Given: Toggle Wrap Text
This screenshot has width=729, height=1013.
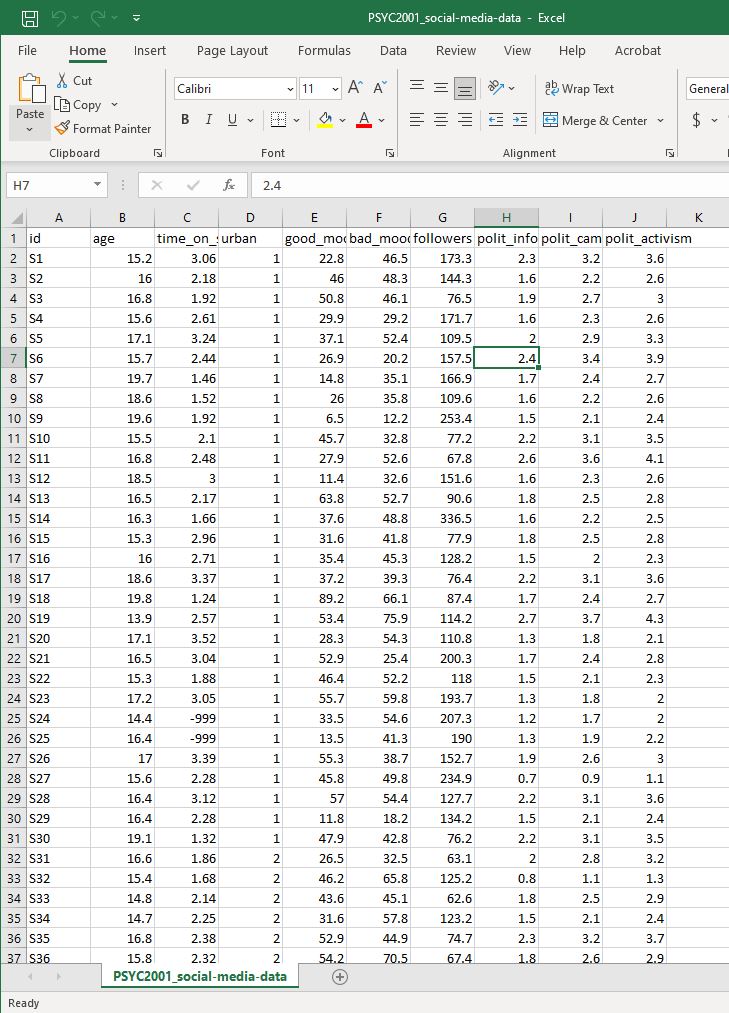Looking at the screenshot, I should [579, 89].
